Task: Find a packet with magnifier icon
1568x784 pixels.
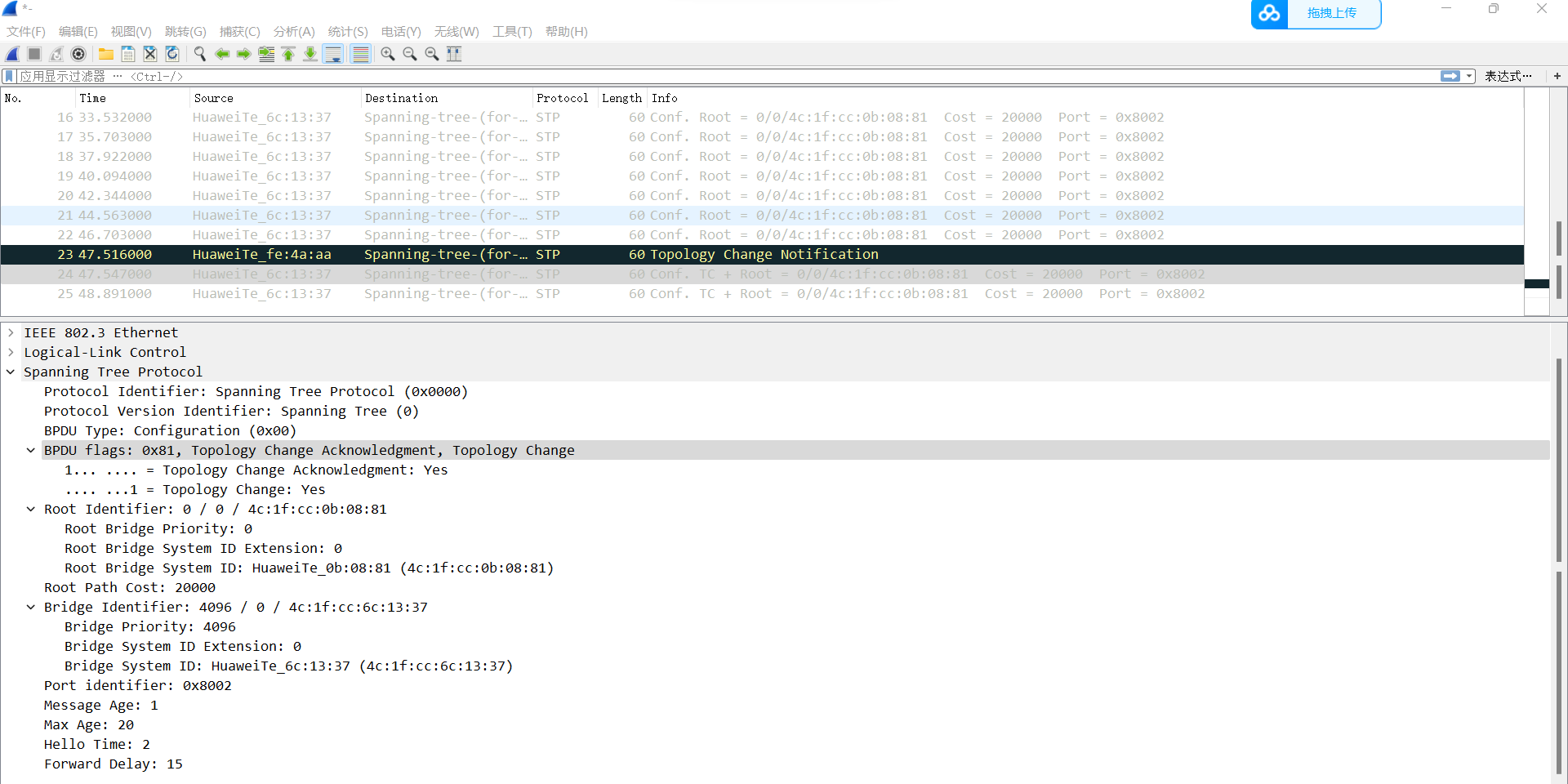Action: point(199,54)
